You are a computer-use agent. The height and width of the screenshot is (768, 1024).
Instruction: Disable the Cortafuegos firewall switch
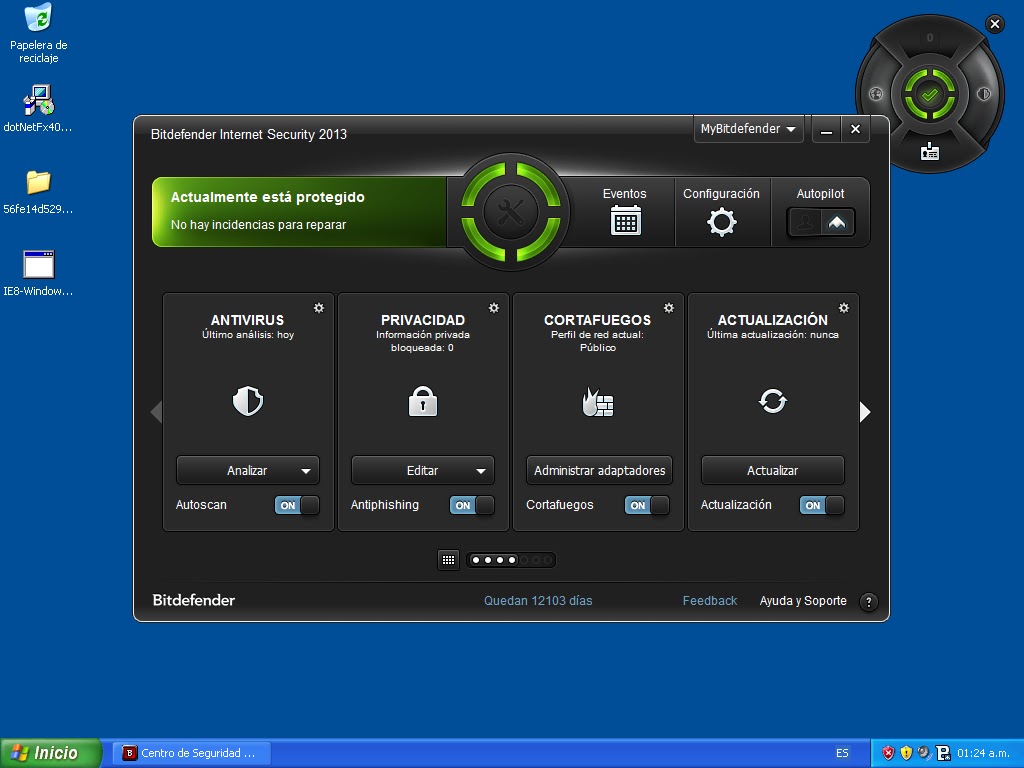tap(647, 505)
